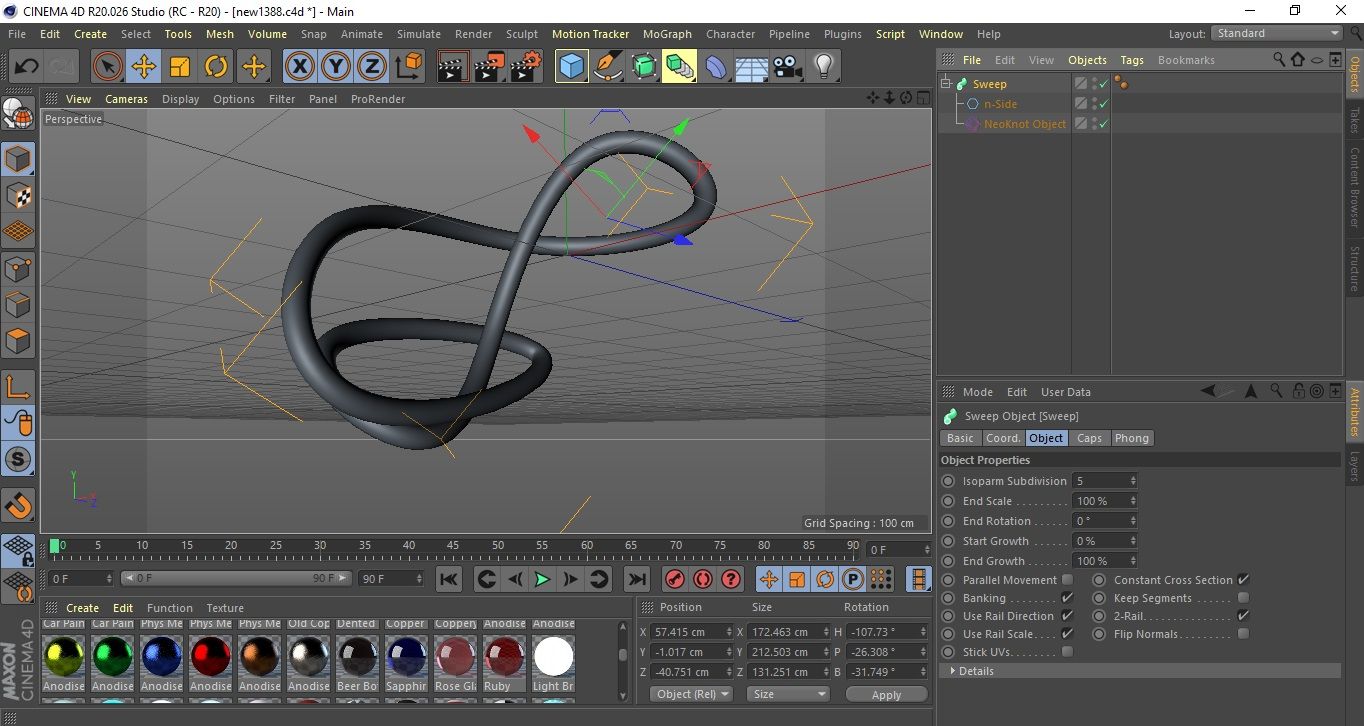
Task: Open the User Data menu
Action: tap(1065, 392)
